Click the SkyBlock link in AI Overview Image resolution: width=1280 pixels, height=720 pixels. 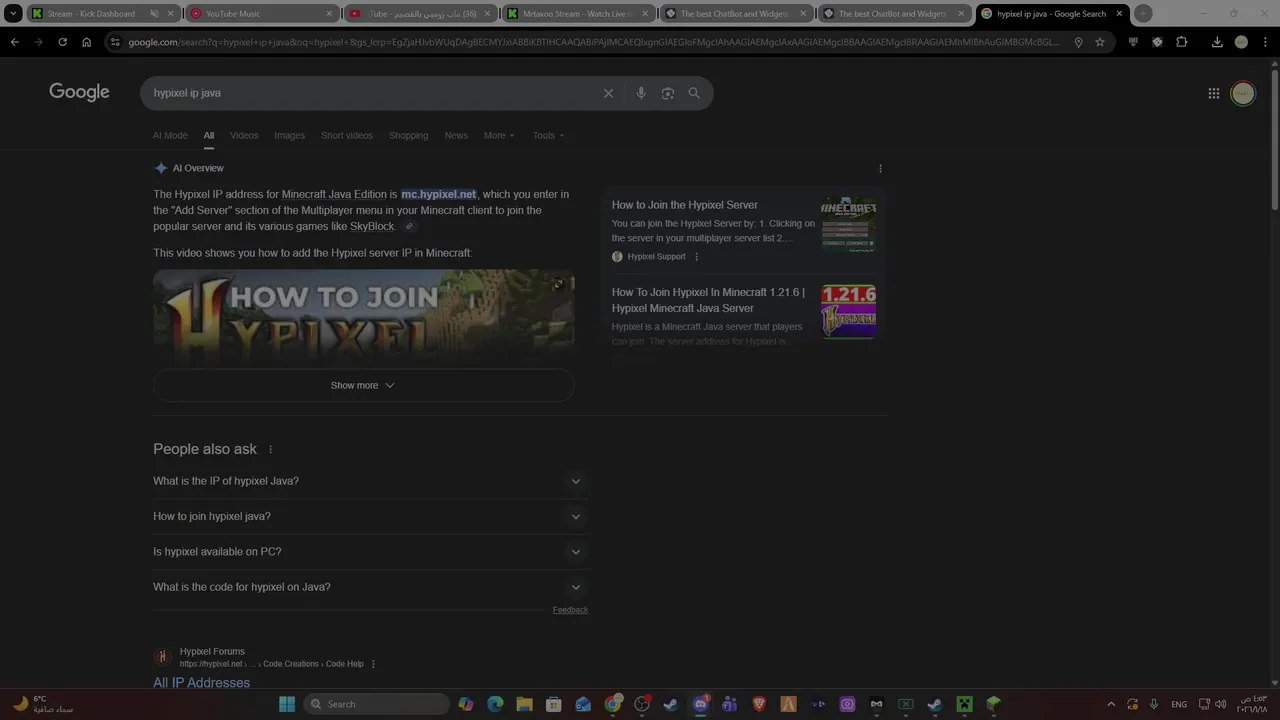(372, 227)
